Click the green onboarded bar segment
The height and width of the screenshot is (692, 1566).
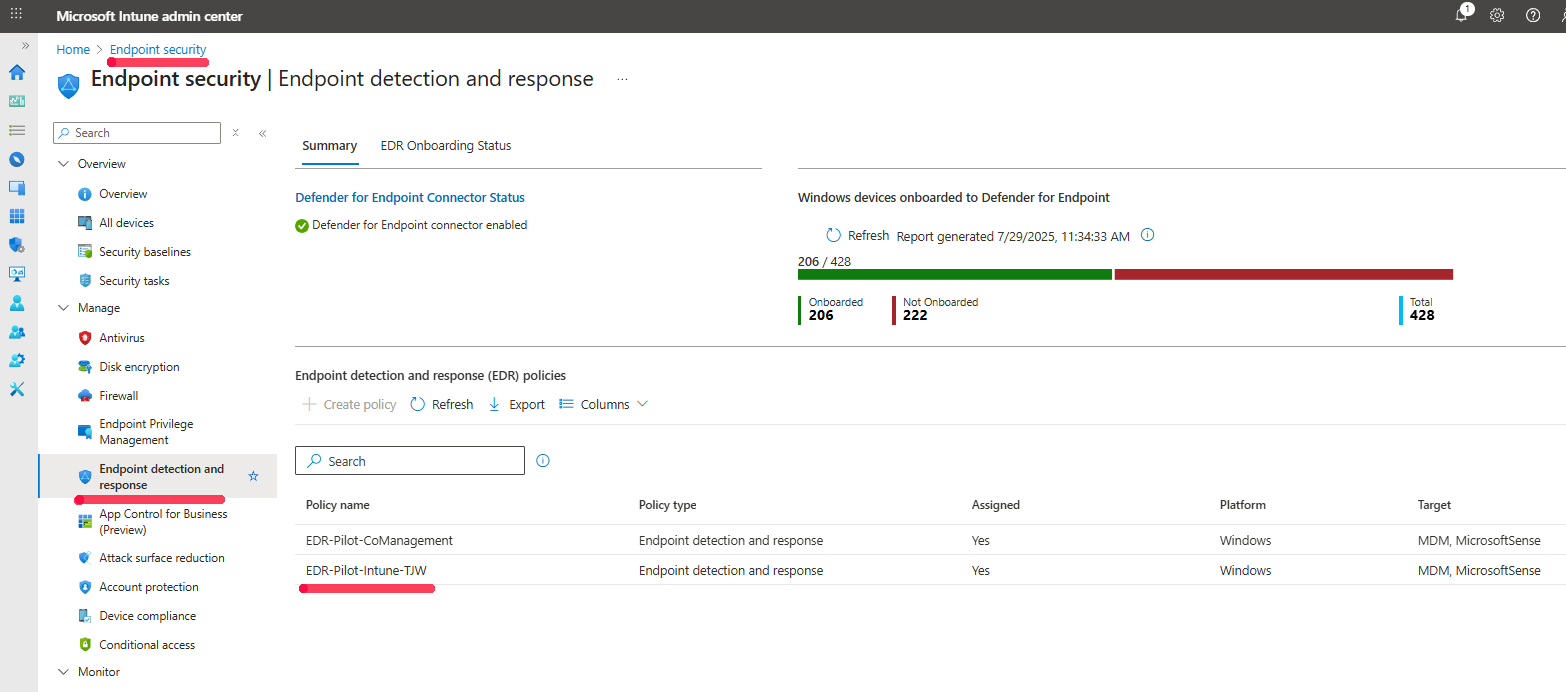coord(955,274)
